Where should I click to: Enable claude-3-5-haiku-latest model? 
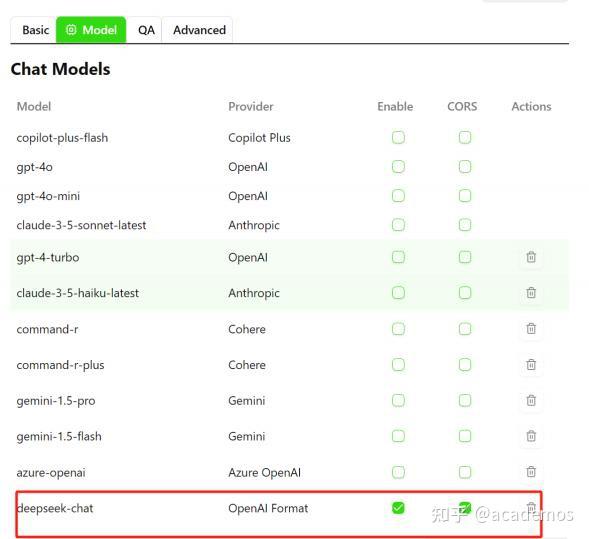pos(398,293)
